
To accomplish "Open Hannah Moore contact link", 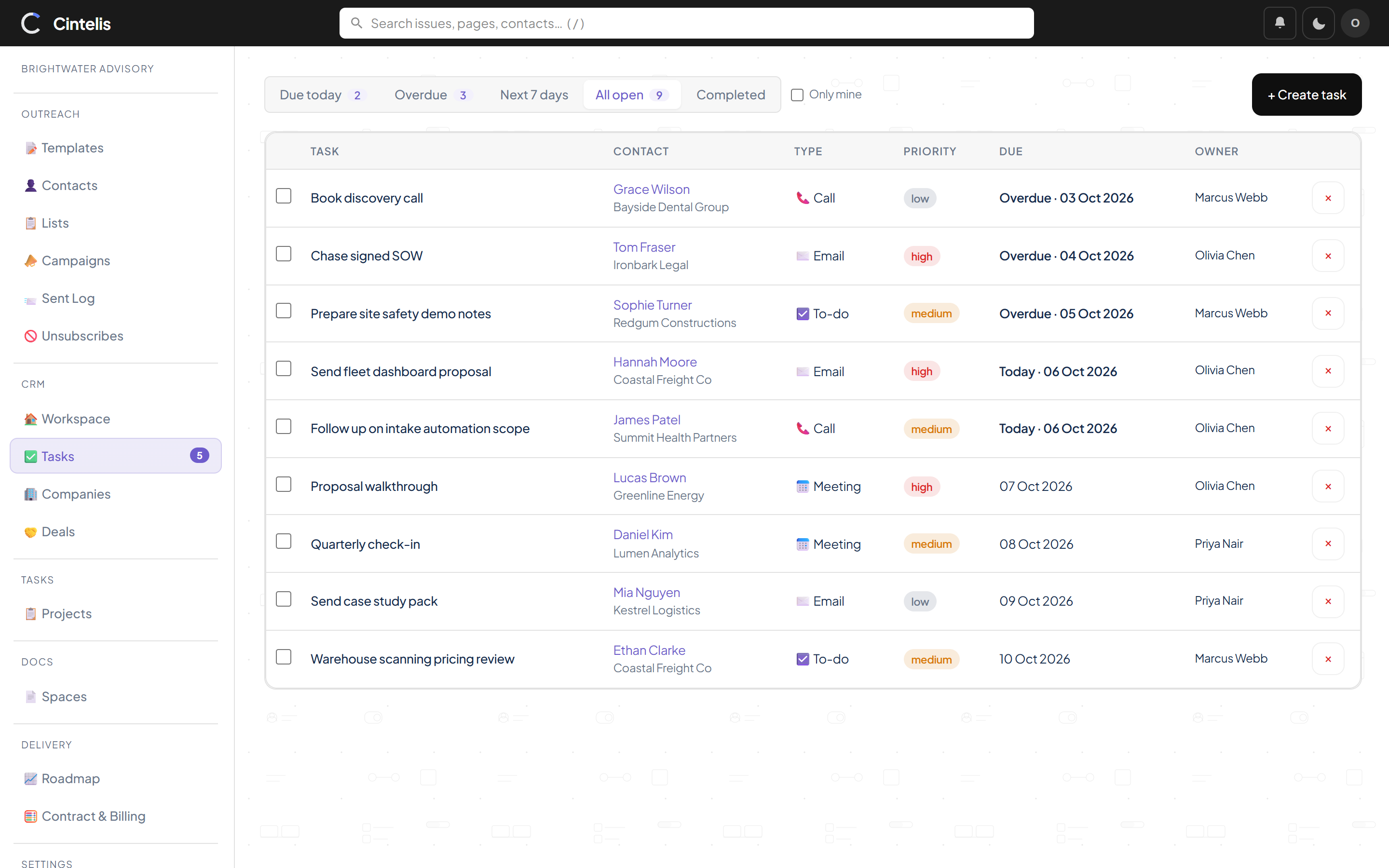I will coord(654,362).
